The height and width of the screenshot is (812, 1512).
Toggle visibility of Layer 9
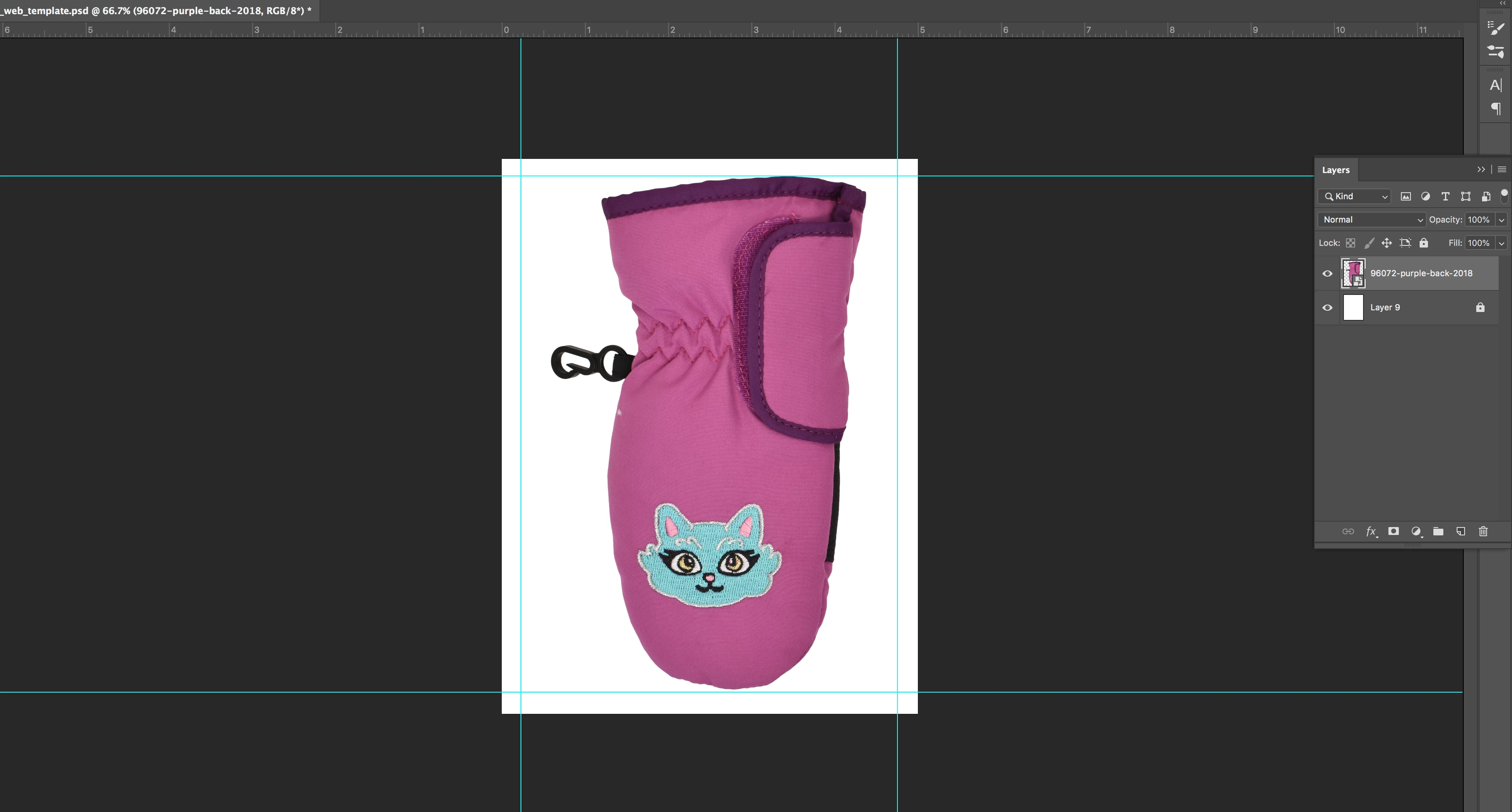coord(1327,307)
